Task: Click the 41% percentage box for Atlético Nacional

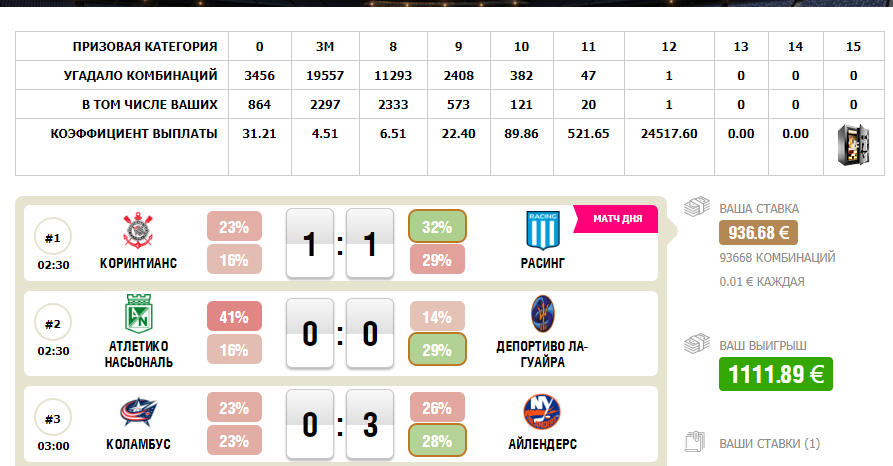Action: tap(234, 318)
